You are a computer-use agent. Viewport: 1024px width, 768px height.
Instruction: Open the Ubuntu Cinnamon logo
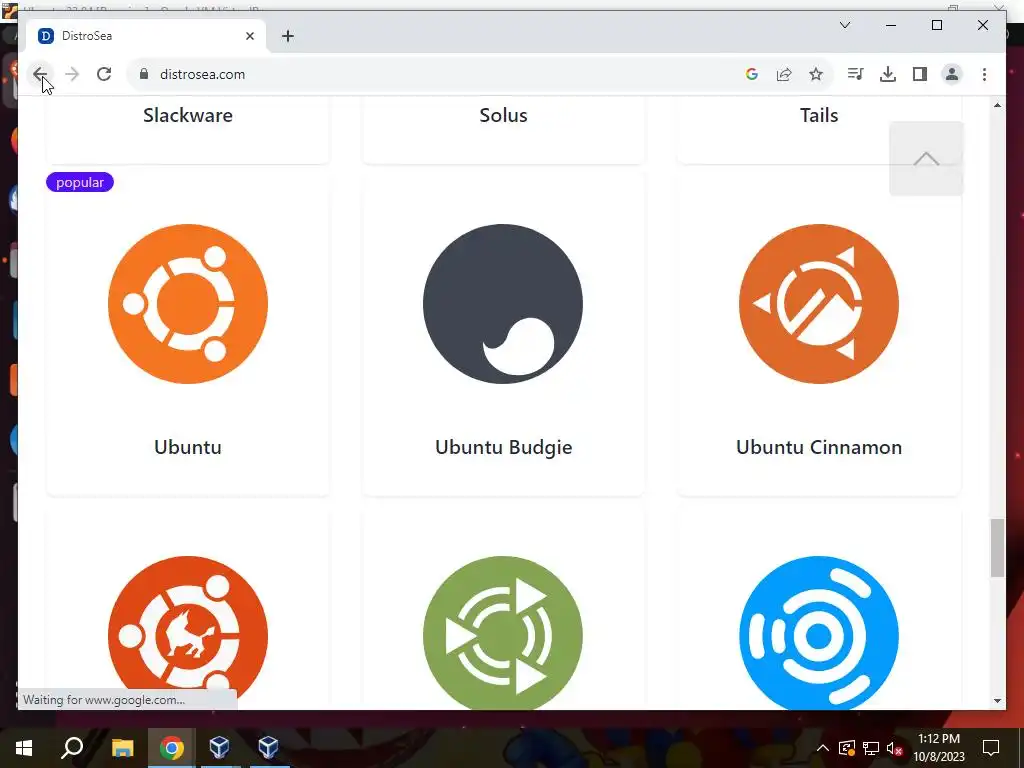tap(819, 304)
